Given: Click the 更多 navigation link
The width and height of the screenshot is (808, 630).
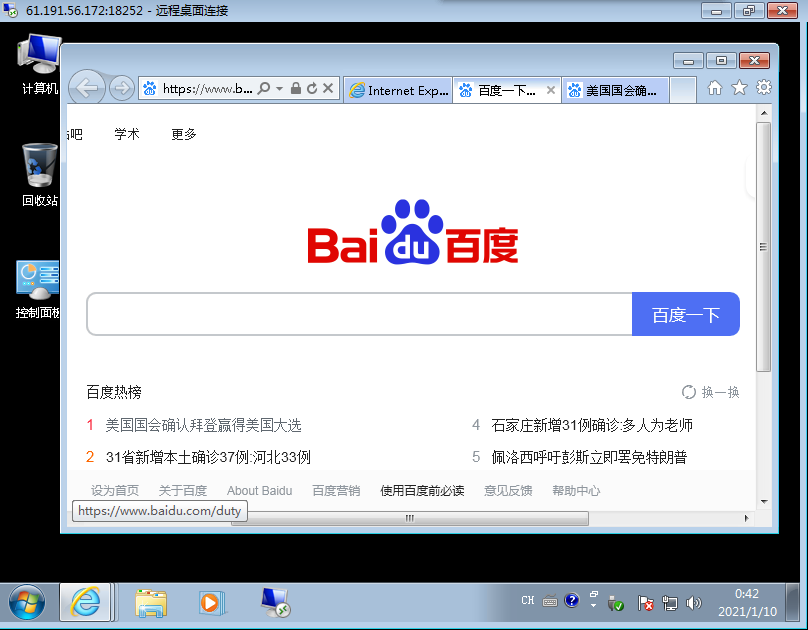Looking at the screenshot, I should coord(184,134).
